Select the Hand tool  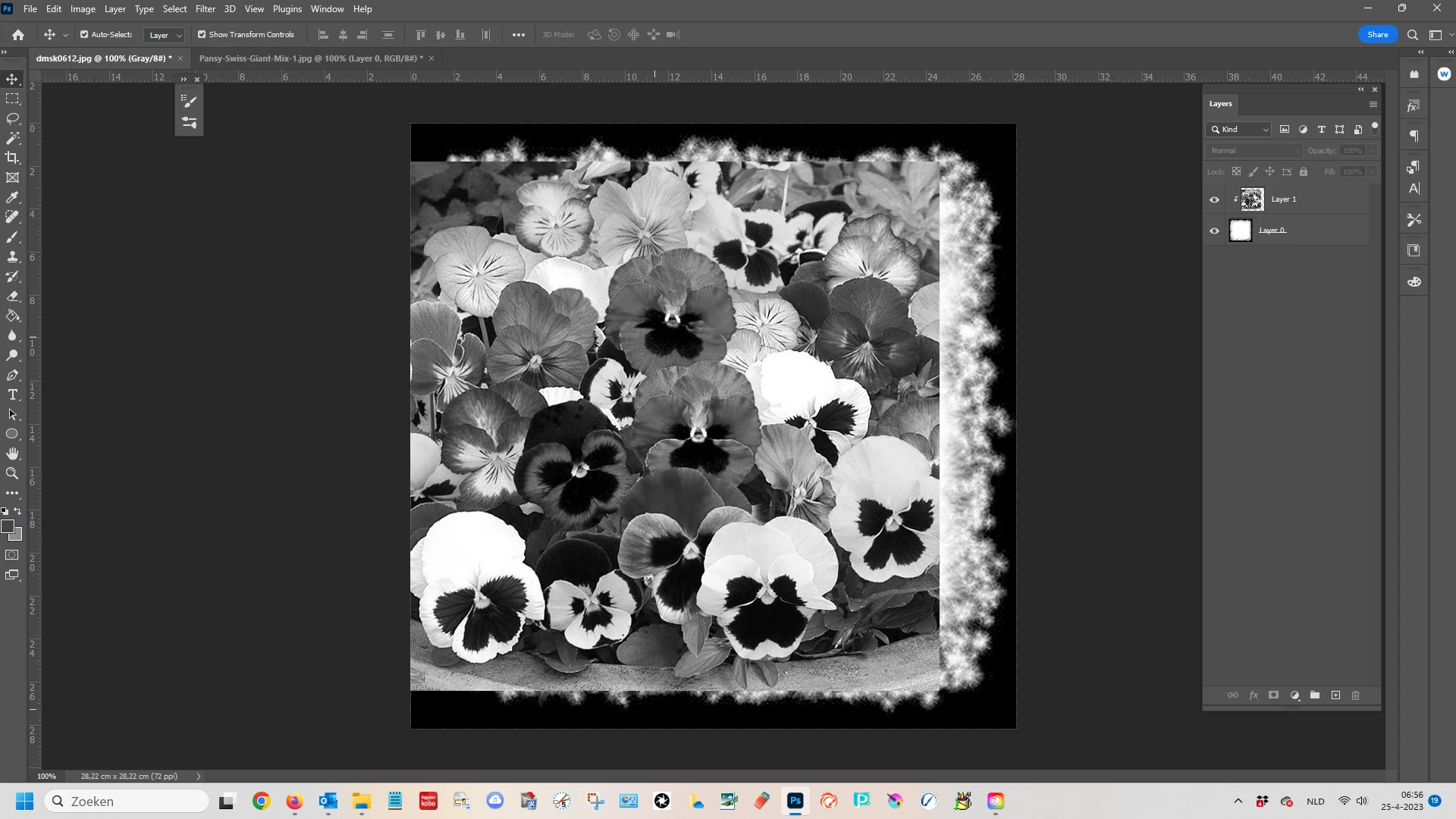(x=12, y=453)
